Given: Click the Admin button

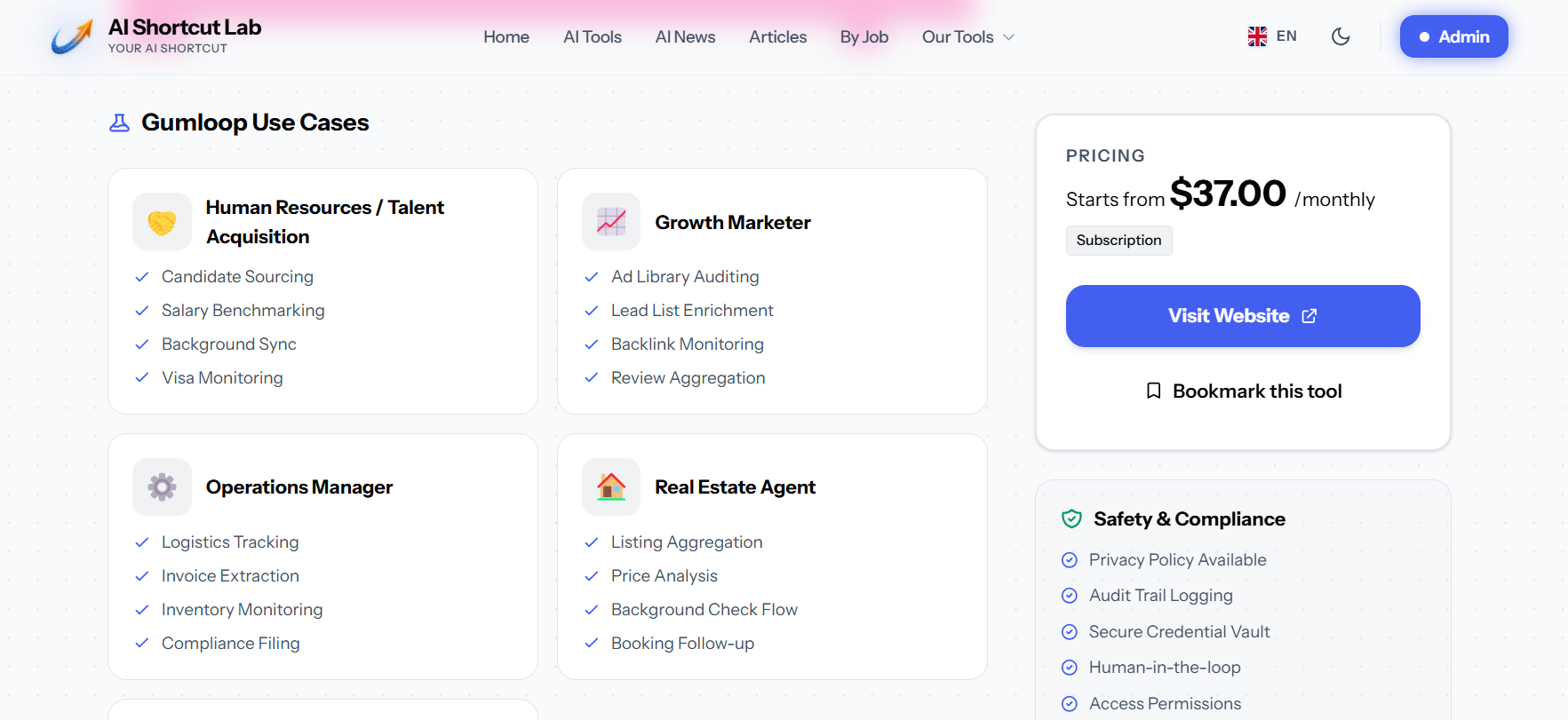Looking at the screenshot, I should tap(1453, 36).
